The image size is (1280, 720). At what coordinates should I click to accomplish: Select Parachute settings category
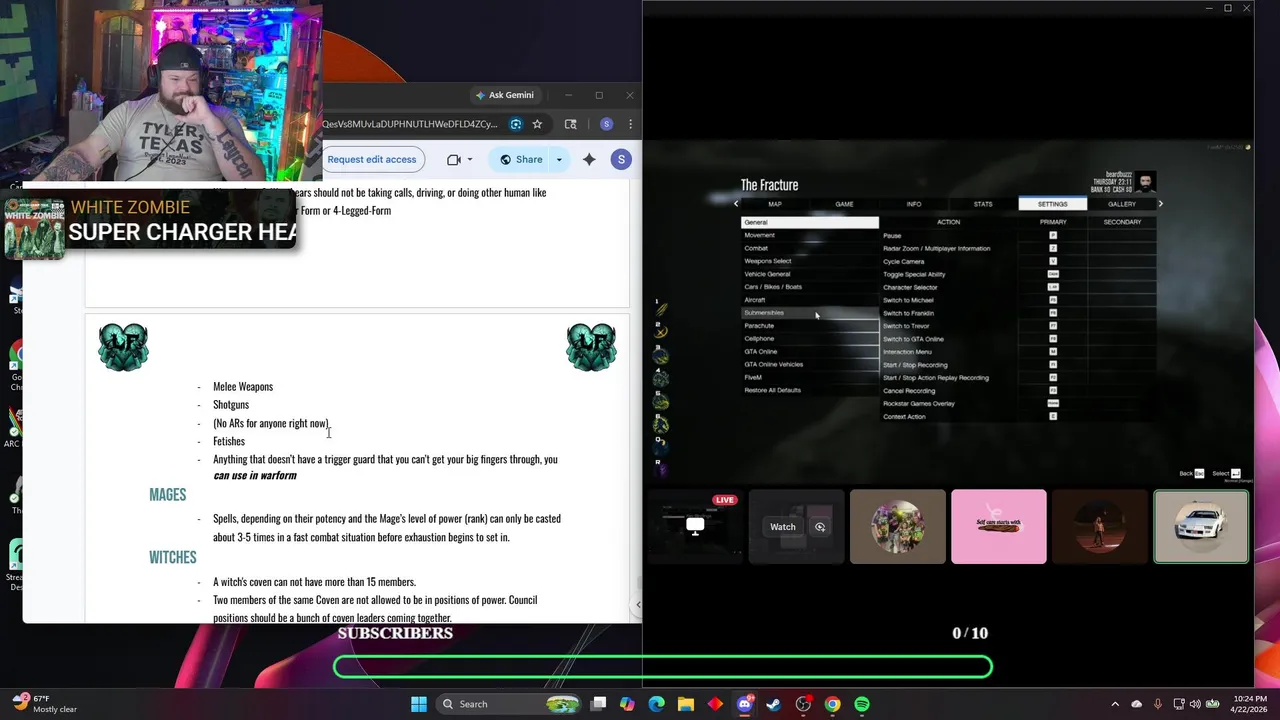810,326
